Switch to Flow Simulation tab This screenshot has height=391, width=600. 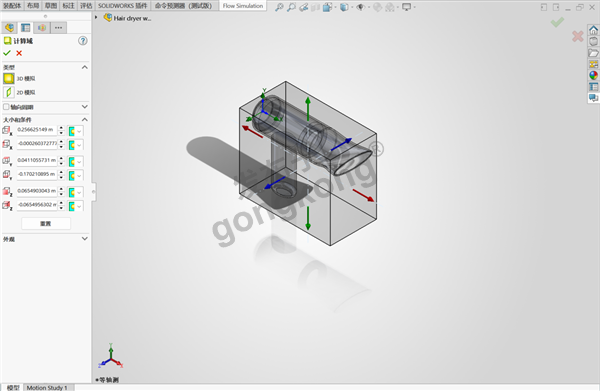pyautogui.click(x=243, y=5)
